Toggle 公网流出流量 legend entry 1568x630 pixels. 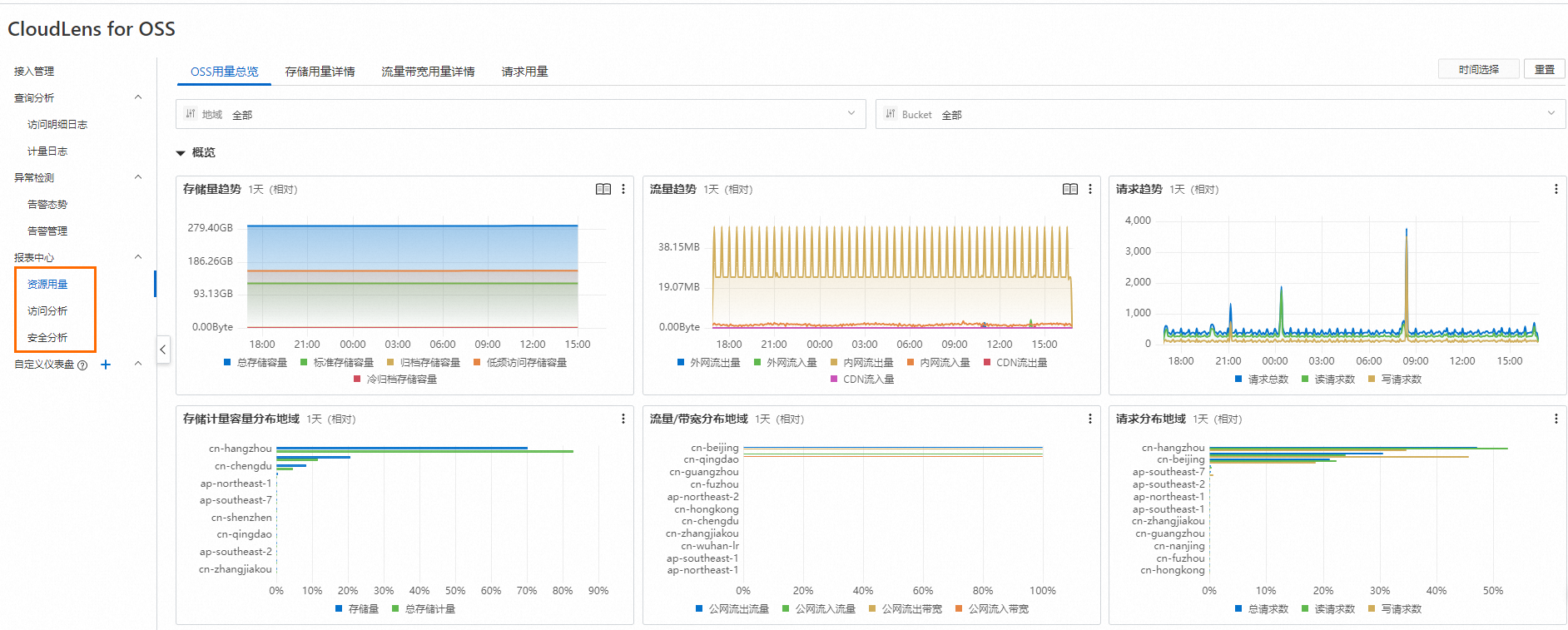coord(732,609)
